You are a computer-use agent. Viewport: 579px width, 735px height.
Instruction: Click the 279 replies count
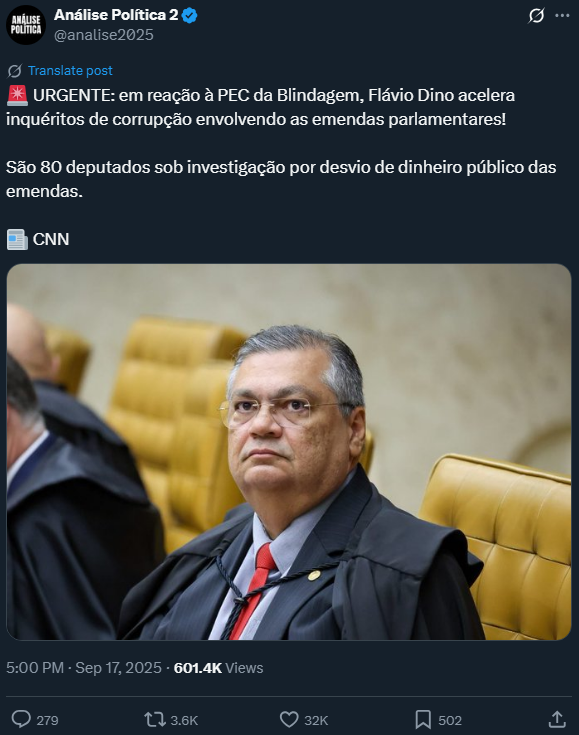coord(47,720)
